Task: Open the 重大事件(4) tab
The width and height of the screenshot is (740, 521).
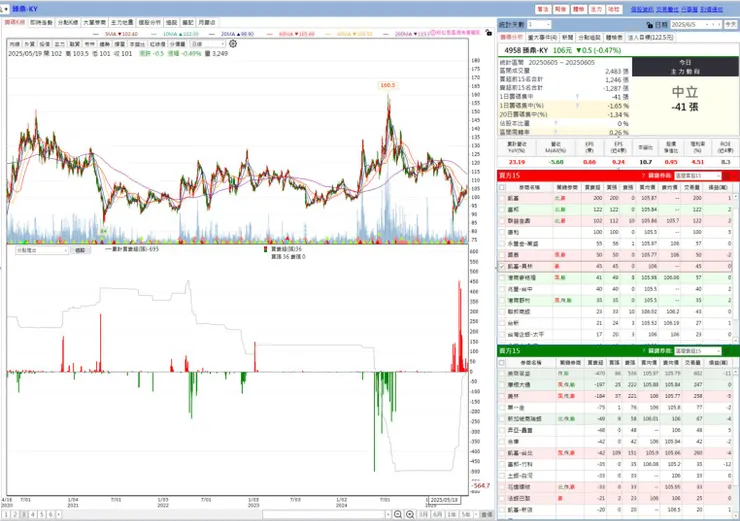Action: click(x=542, y=37)
